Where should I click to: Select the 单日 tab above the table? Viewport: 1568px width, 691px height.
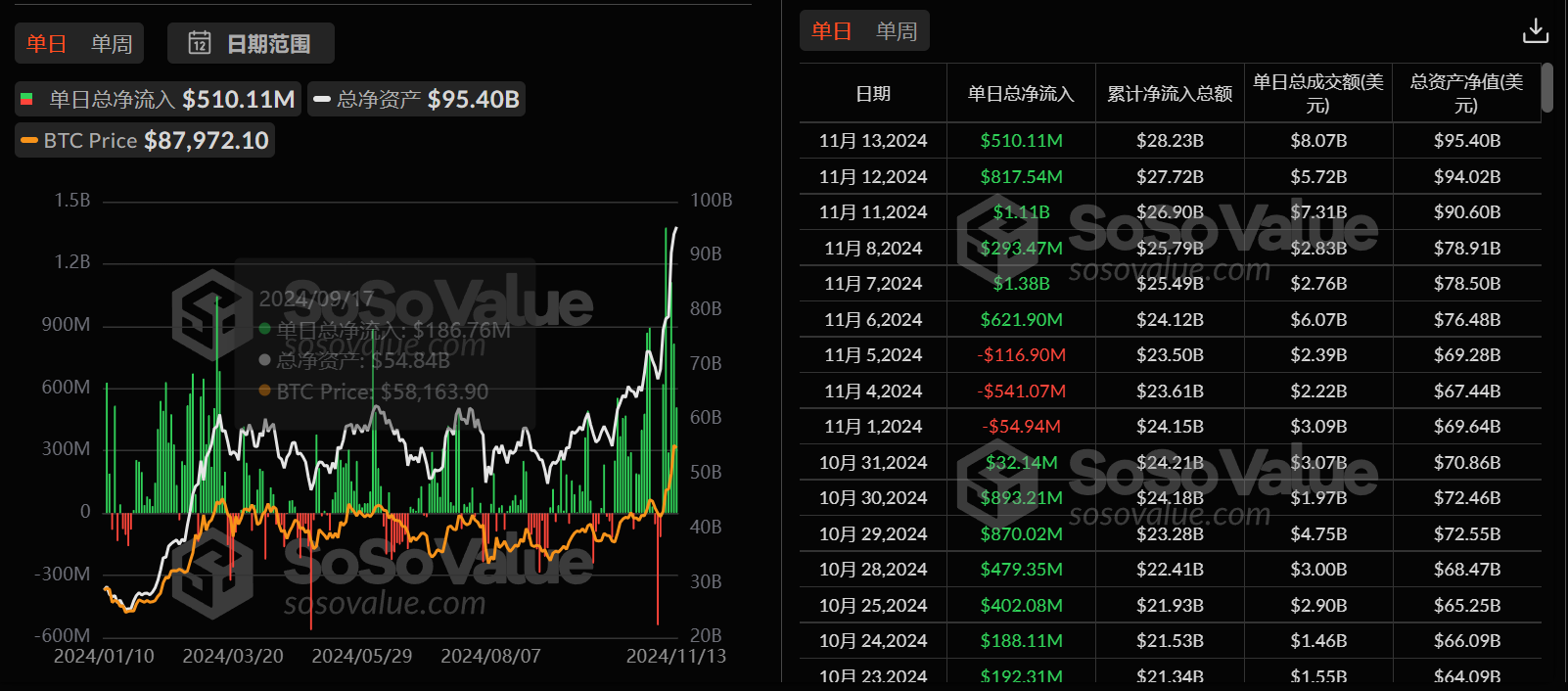831,31
